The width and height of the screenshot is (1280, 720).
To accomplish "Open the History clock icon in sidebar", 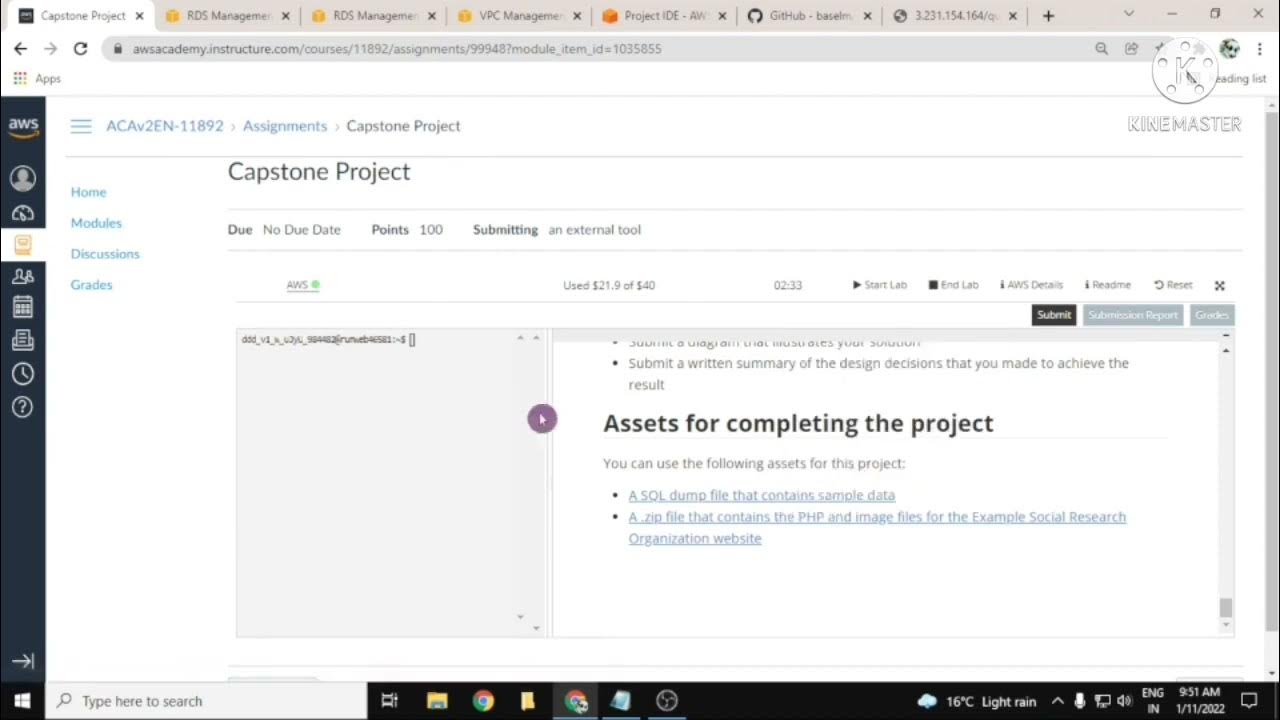I will coord(23,373).
